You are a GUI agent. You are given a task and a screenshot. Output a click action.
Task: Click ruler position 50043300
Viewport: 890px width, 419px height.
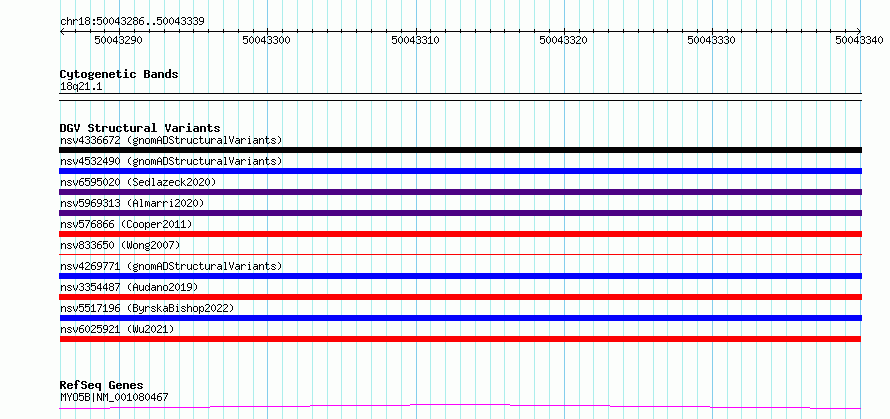click(266, 40)
